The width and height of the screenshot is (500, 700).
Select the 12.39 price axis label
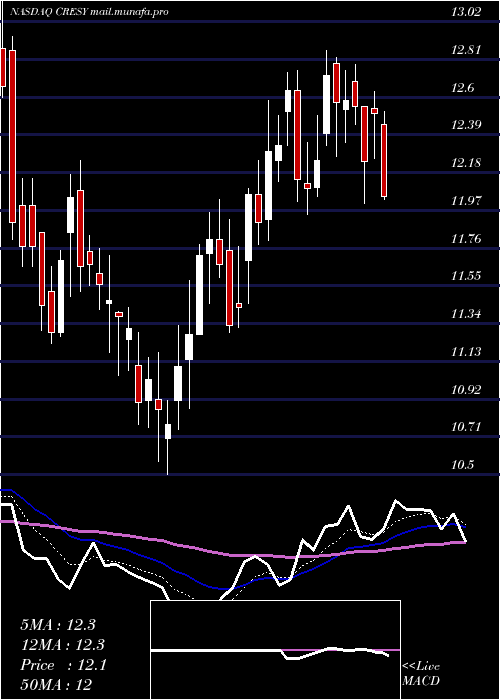point(466,125)
